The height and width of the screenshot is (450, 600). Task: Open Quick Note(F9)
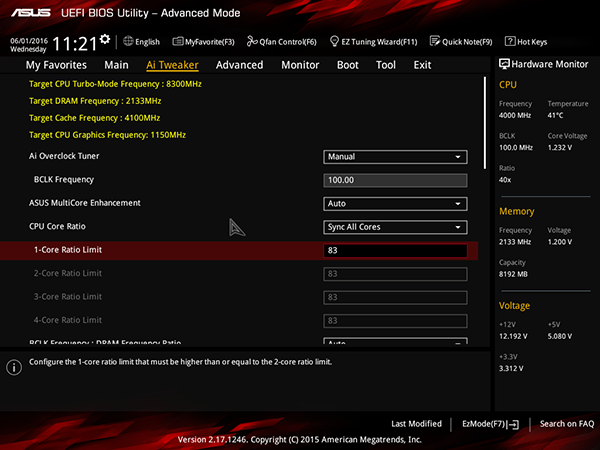[461, 41]
